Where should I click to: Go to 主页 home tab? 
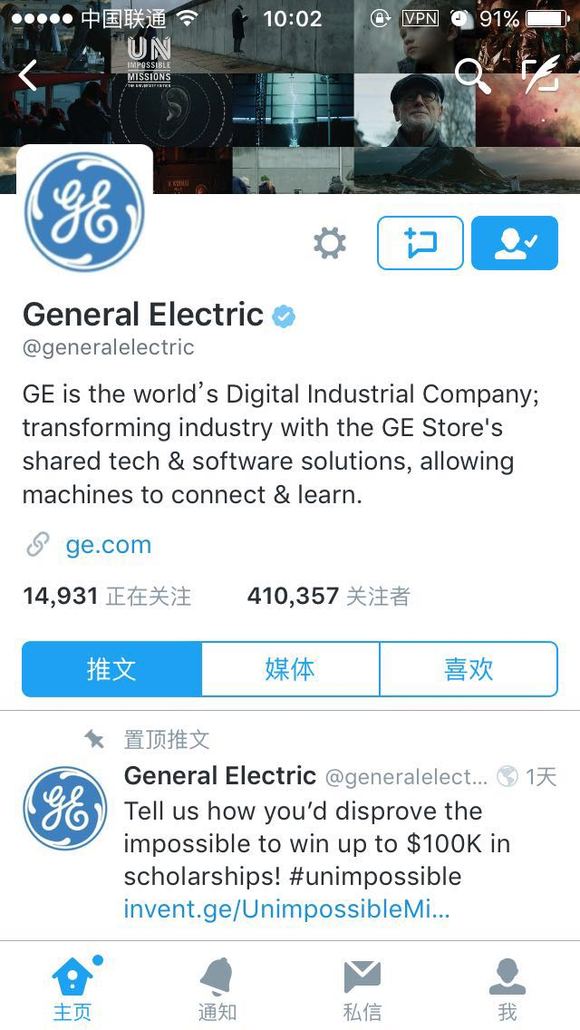(72, 989)
